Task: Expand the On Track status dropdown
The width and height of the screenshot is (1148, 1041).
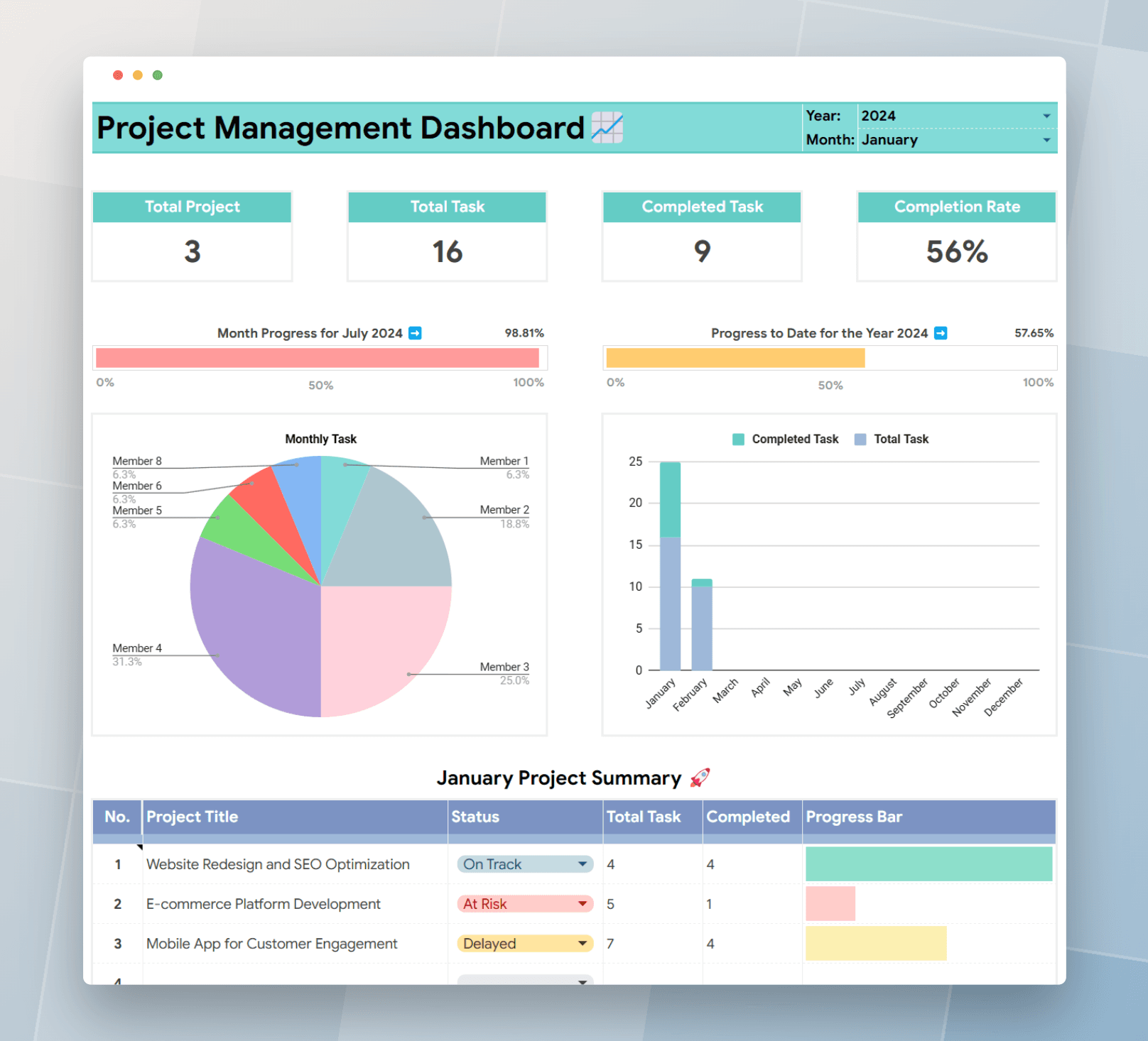Action: pos(525,864)
